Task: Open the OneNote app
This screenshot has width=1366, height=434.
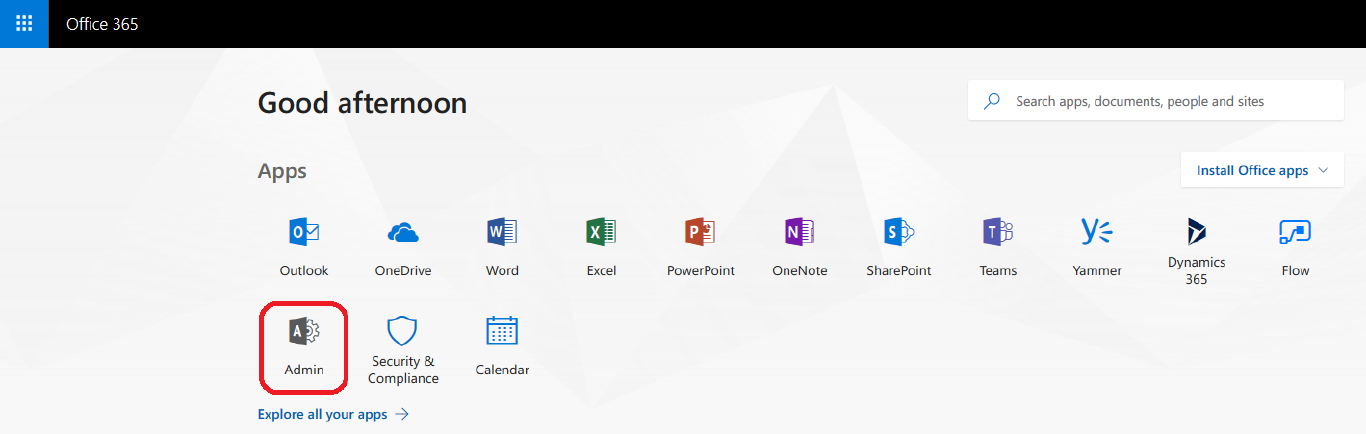Action: pos(799,245)
